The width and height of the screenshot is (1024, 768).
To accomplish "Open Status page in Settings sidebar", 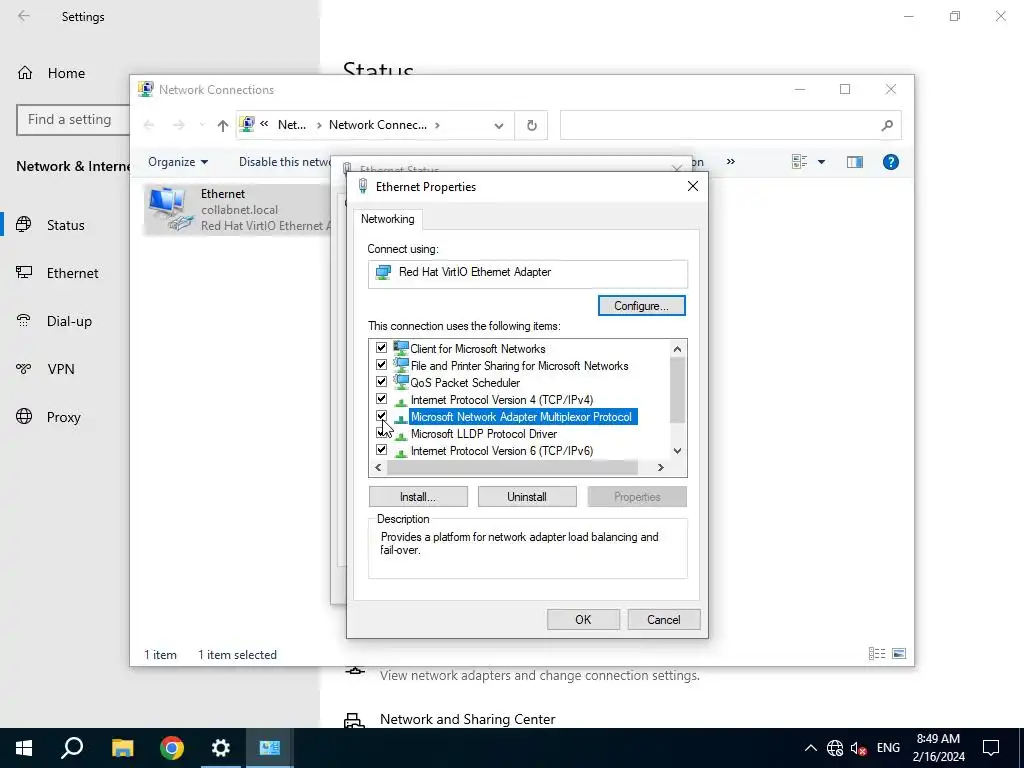I will 65,225.
